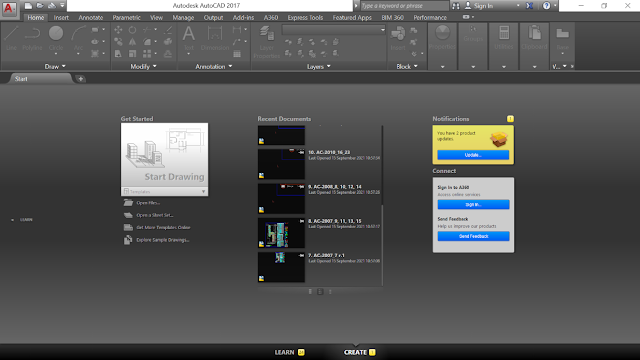Expand the Annotation panel dropdown
The width and height of the screenshot is (640, 360).
point(214,67)
